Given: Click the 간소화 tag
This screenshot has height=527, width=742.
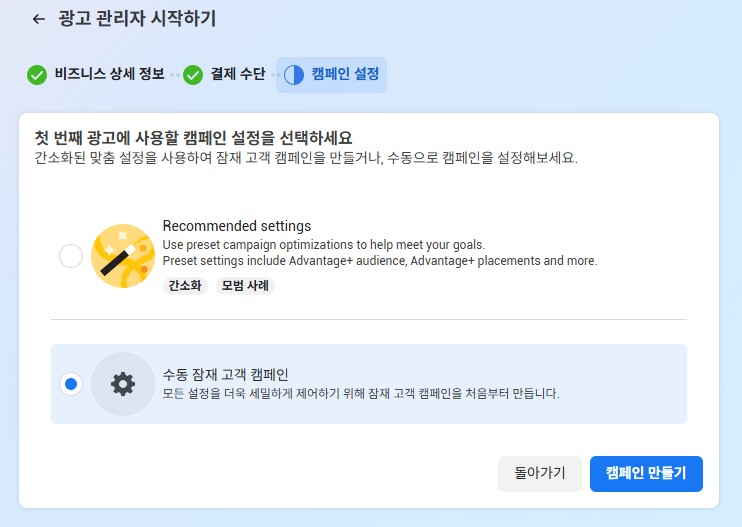Looking at the screenshot, I should tap(185, 286).
